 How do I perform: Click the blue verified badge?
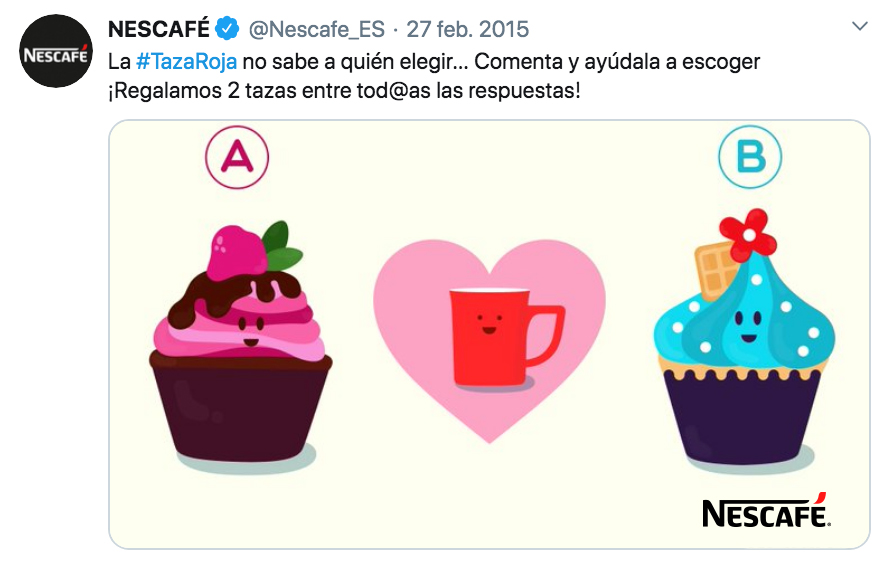pyautogui.click(x=227, y=29)
